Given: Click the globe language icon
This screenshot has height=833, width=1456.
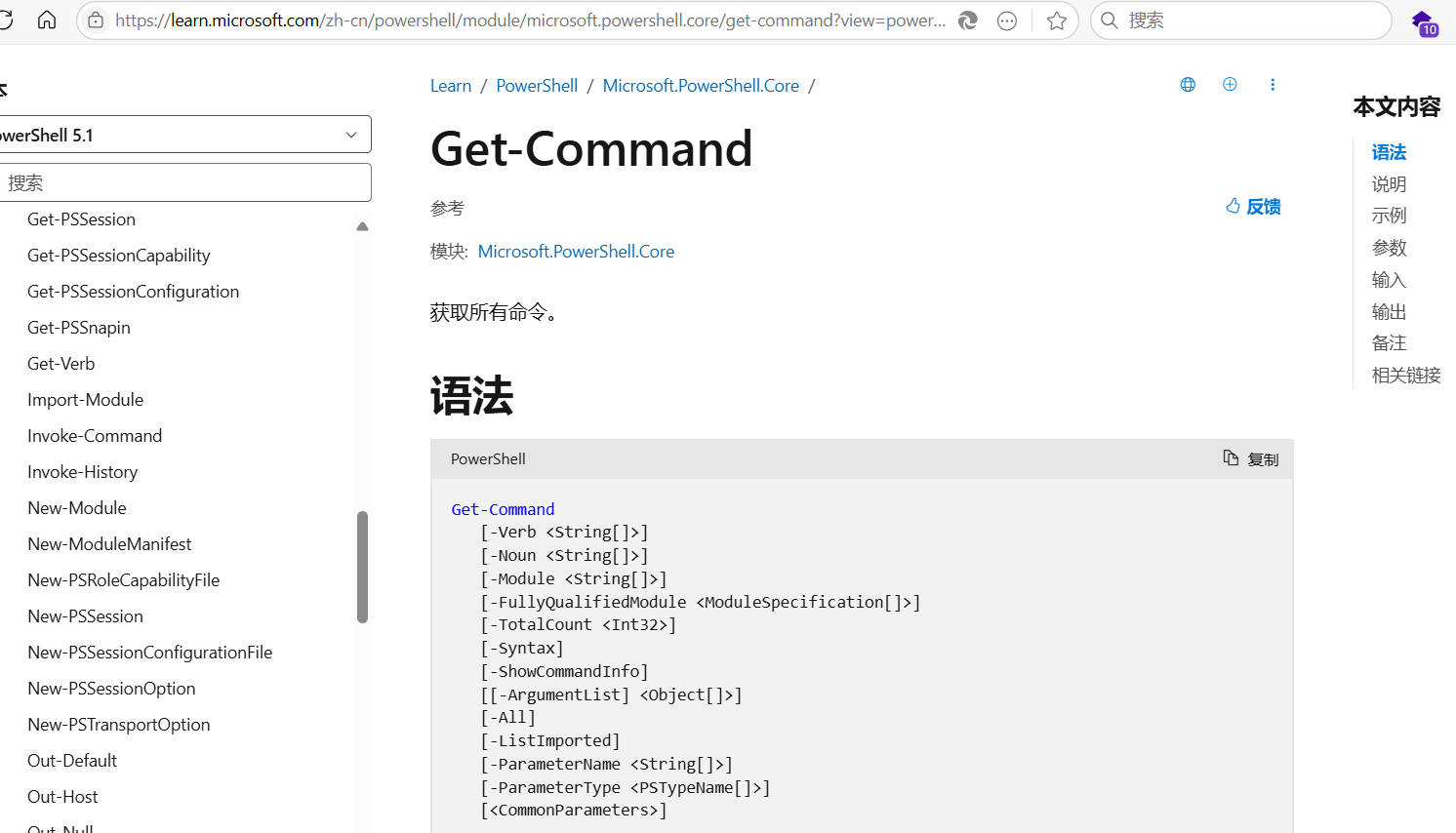Looking at the screenshot, I should point(1188,85).
